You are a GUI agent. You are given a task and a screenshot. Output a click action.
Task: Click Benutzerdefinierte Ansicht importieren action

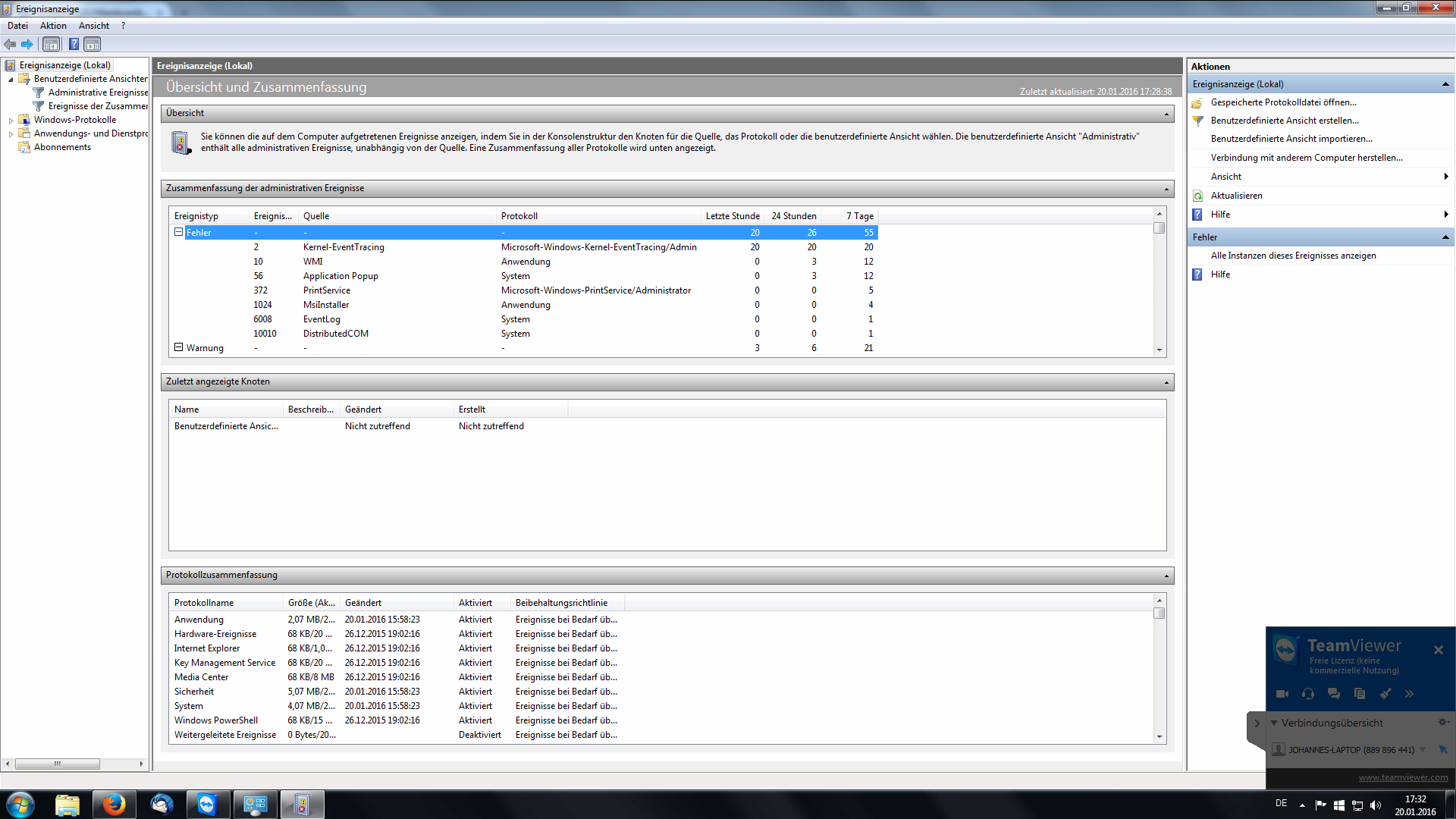tap(1291, 139)
